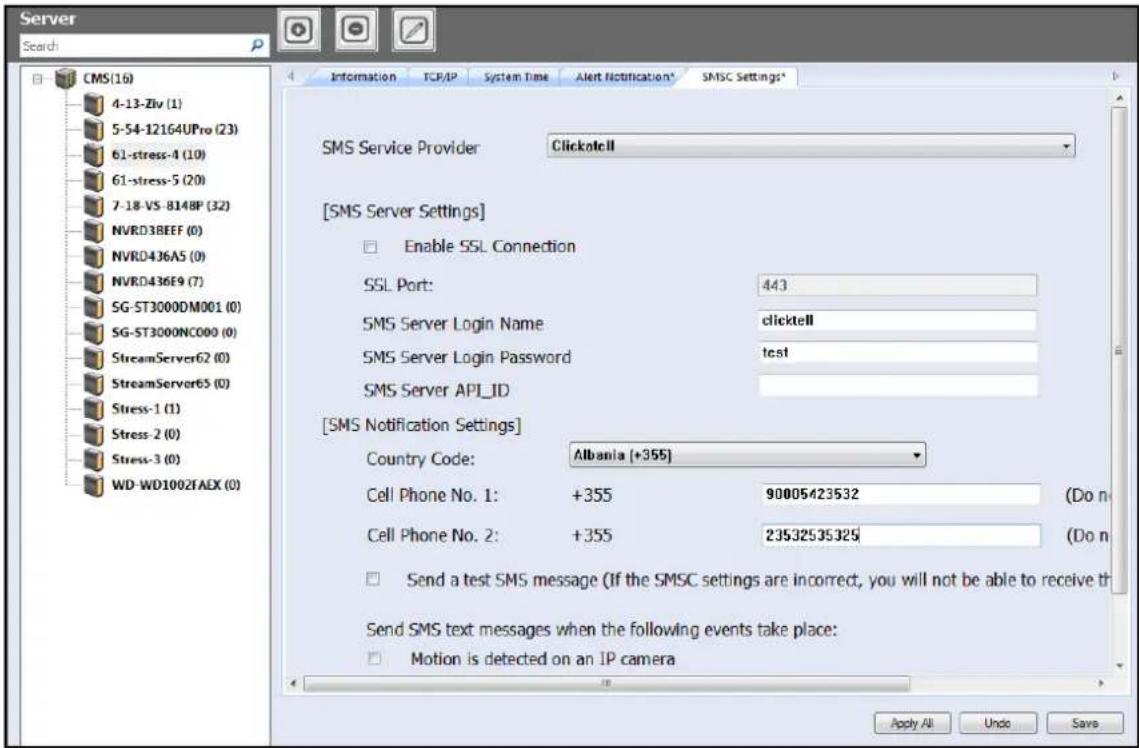The width and height of the screenshot is (1139, 748).
Task: Click the server icon beside NVRD3BEEF
Action: [x=94, y=231]
